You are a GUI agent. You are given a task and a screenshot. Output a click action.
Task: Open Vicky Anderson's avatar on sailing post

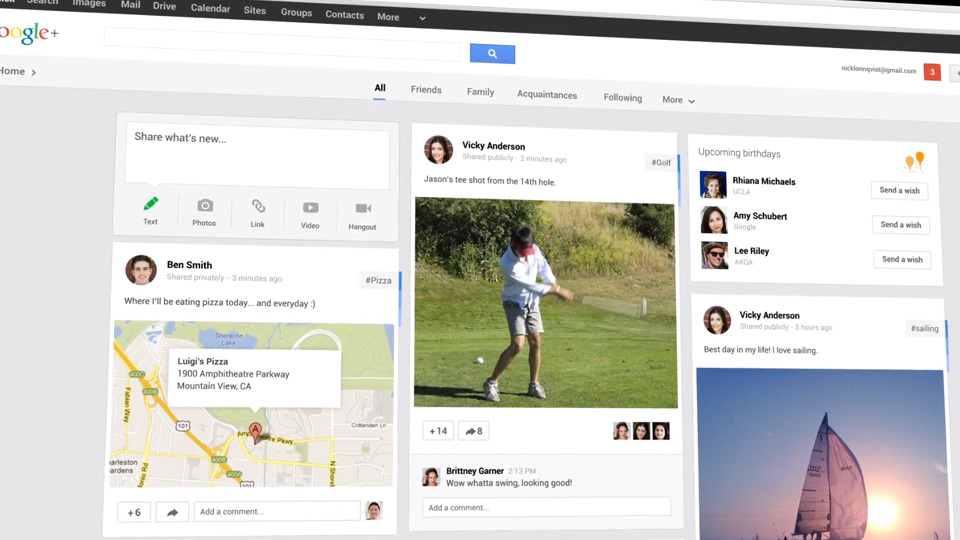pyautogui.click(x=717, y=320)
